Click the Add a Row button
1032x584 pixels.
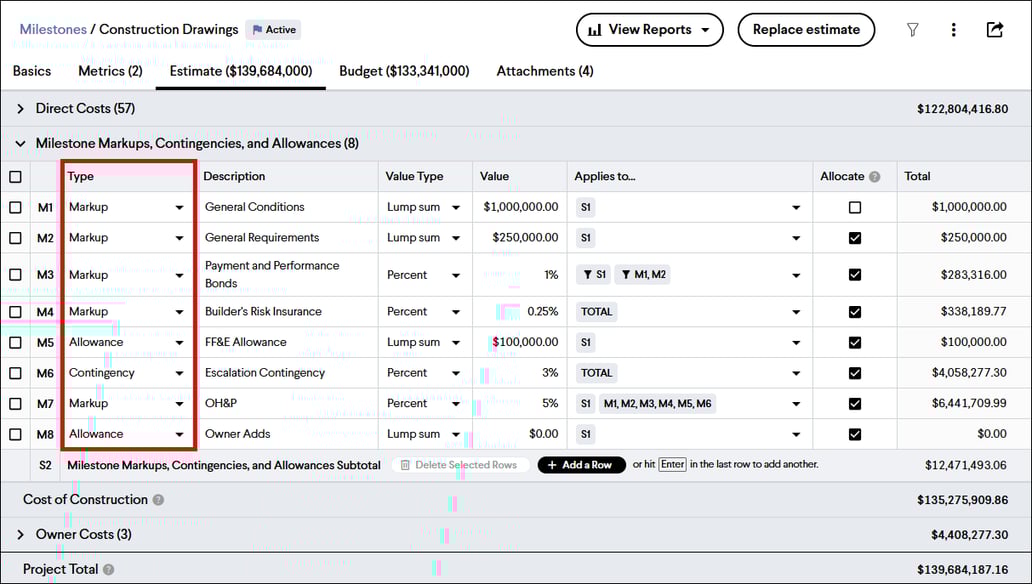581,464
